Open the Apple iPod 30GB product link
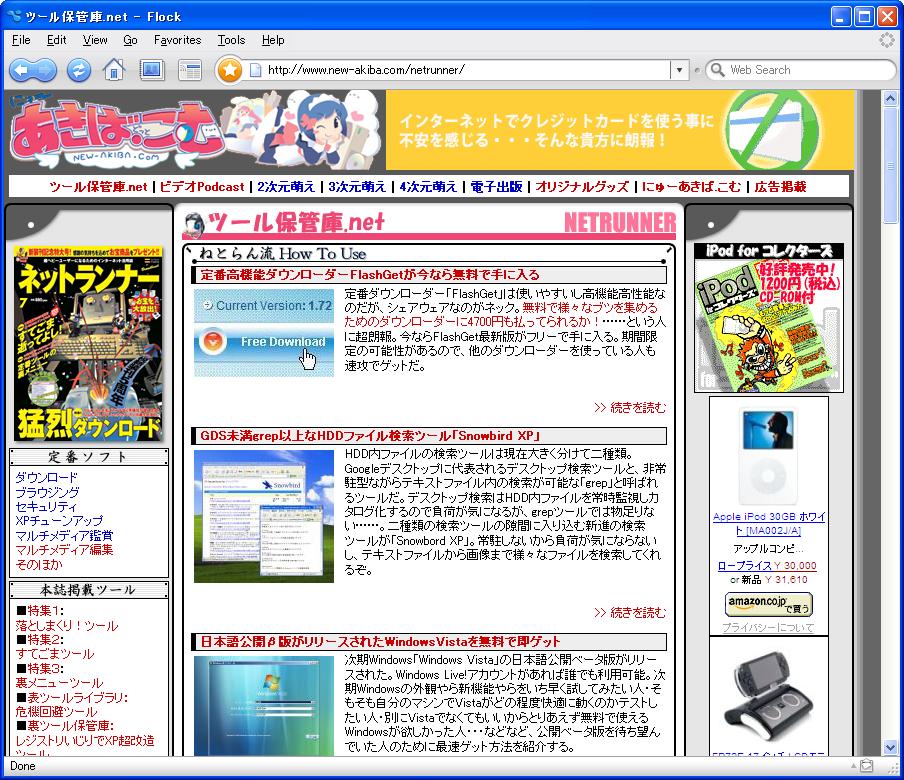This screenshot has width=904, height=780. tap(769, 523)
